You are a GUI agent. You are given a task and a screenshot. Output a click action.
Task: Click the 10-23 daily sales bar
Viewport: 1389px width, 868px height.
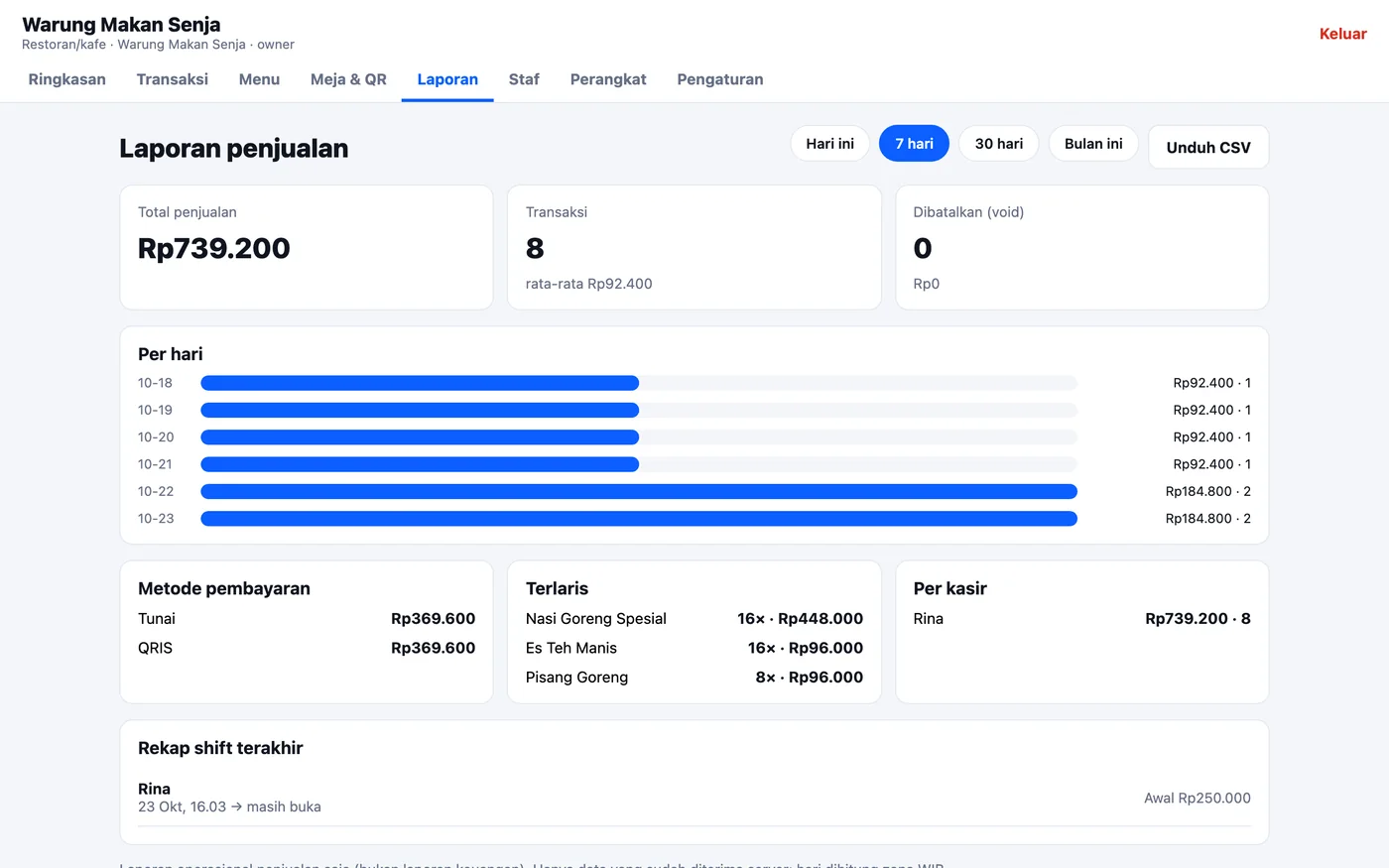click(639, 518)
